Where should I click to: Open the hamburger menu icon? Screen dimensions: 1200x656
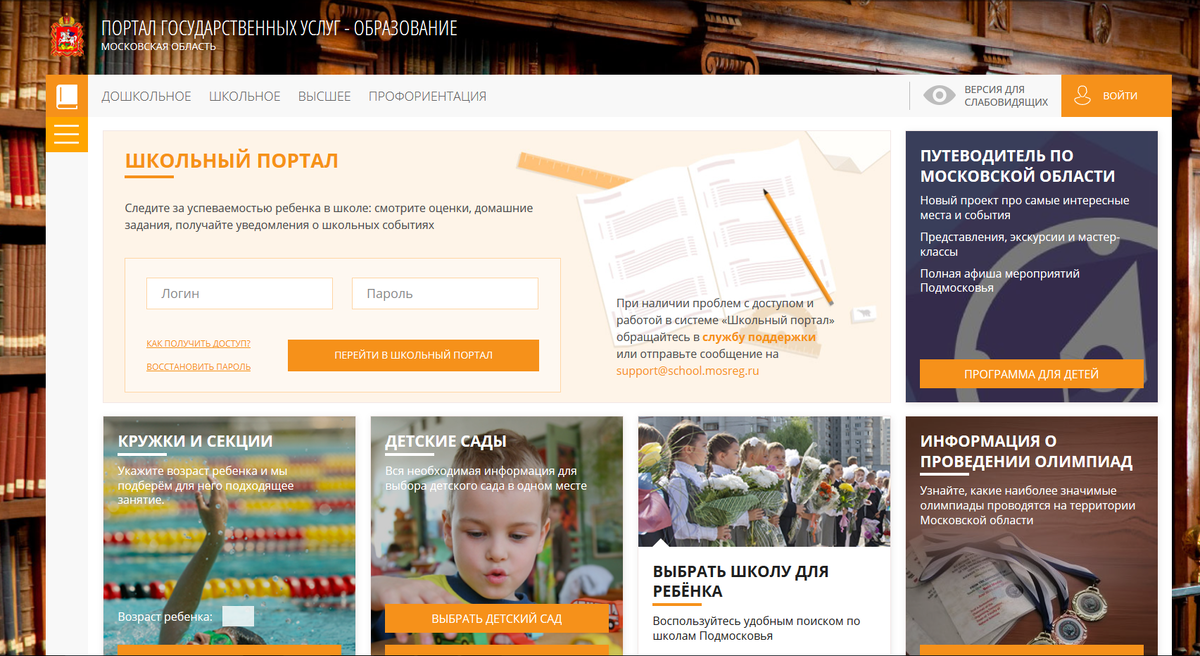pos(67,134)
